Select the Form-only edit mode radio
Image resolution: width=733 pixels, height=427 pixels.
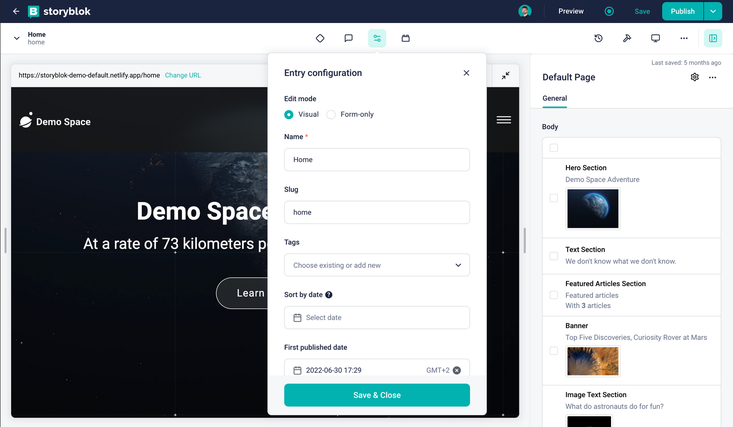click(331, 115)
